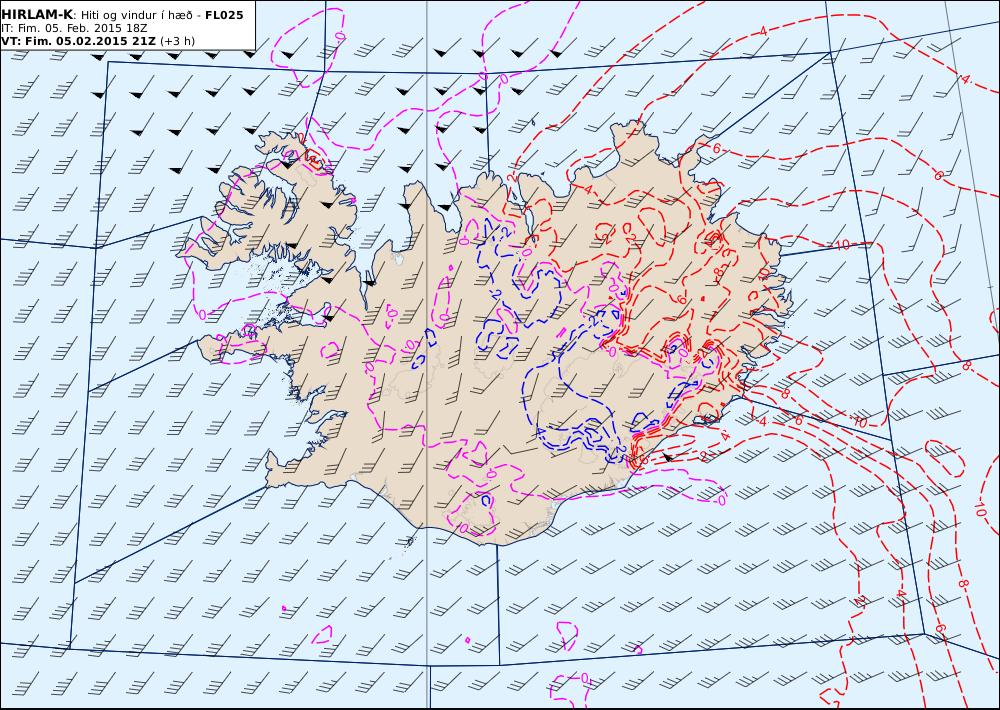The height and width of the screenshot is (710, 1000).
Task: Click the 'IT: Fim. 05. Feb. 2015 18Z' line
Action: click(x=75, y=28)
